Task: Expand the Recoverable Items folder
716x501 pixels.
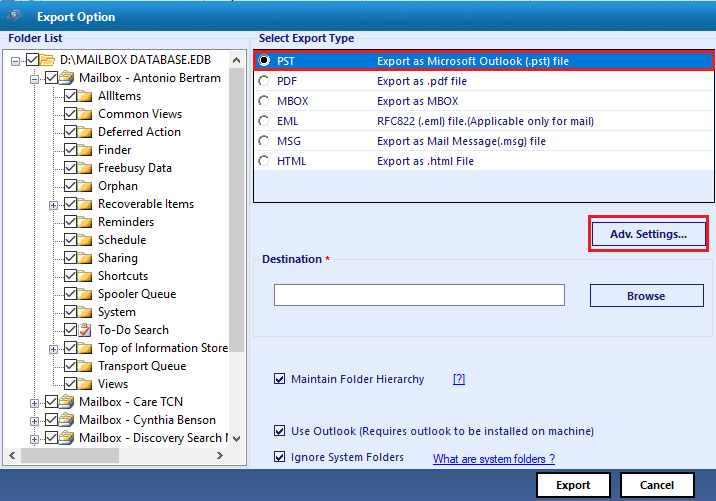Action: [x=53, y=204]
